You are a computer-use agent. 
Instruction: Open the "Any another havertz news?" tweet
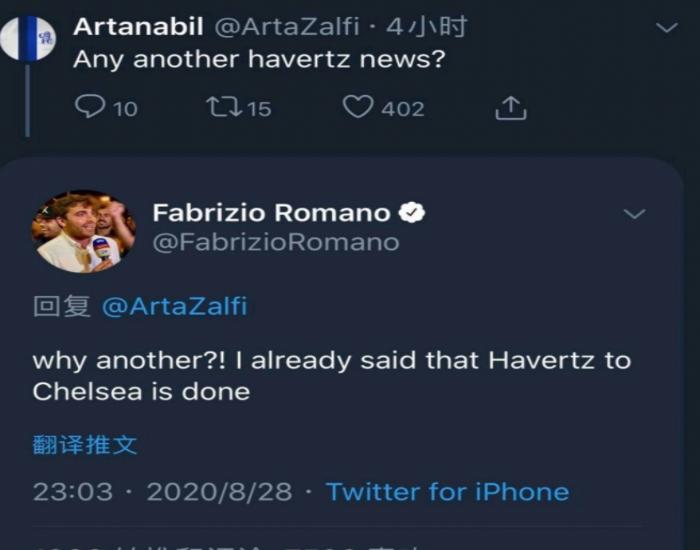click(259, 60)
